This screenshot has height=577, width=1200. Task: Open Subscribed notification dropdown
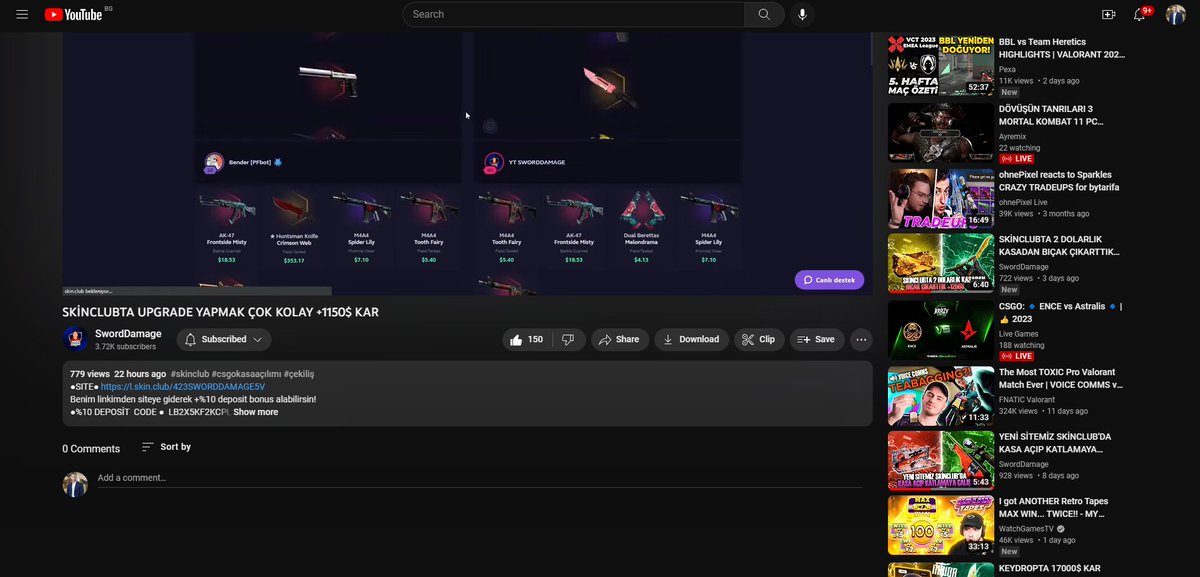224,339
